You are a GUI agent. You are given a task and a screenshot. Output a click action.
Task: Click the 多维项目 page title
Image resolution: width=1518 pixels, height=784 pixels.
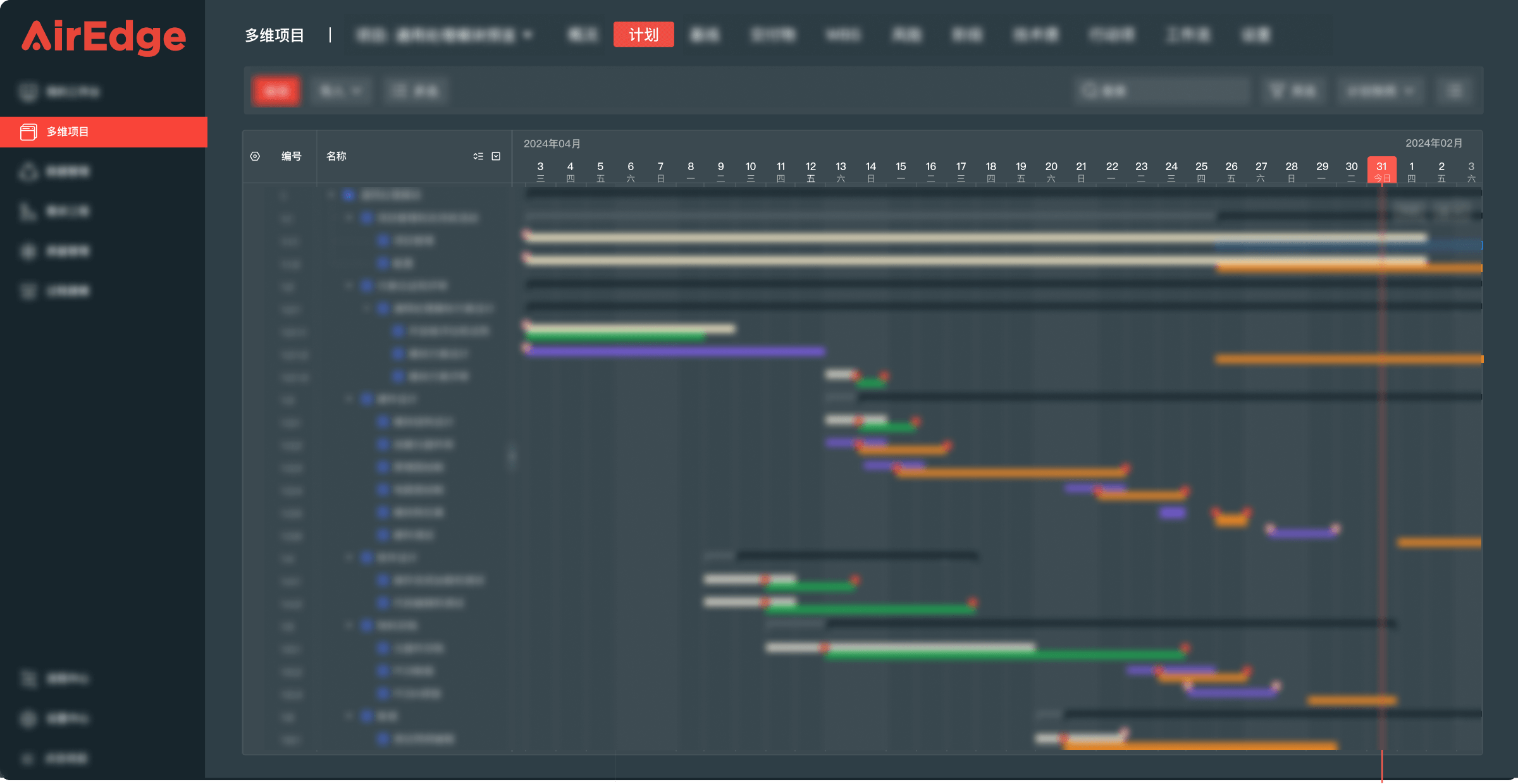pyautogui.click(x=275, y=35)
